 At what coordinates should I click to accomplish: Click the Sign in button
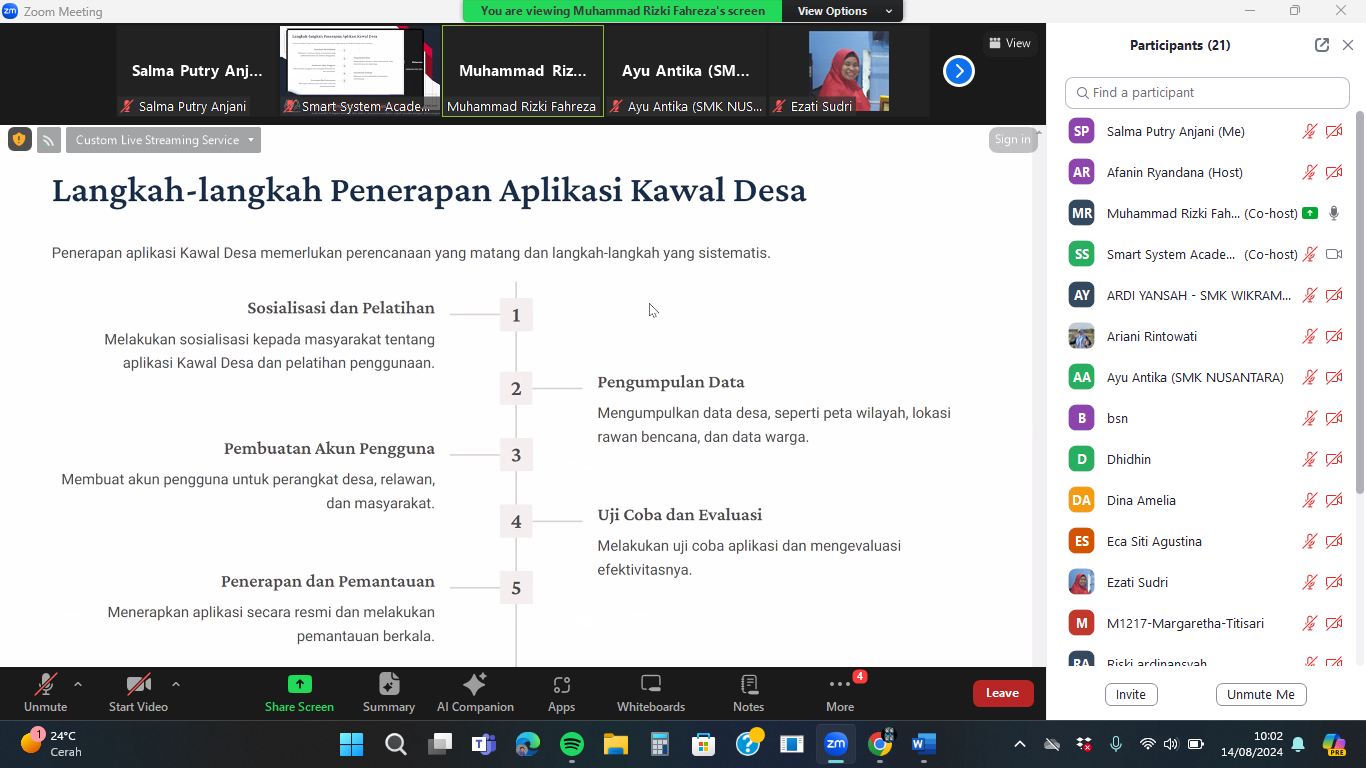tap(1013, 140)
